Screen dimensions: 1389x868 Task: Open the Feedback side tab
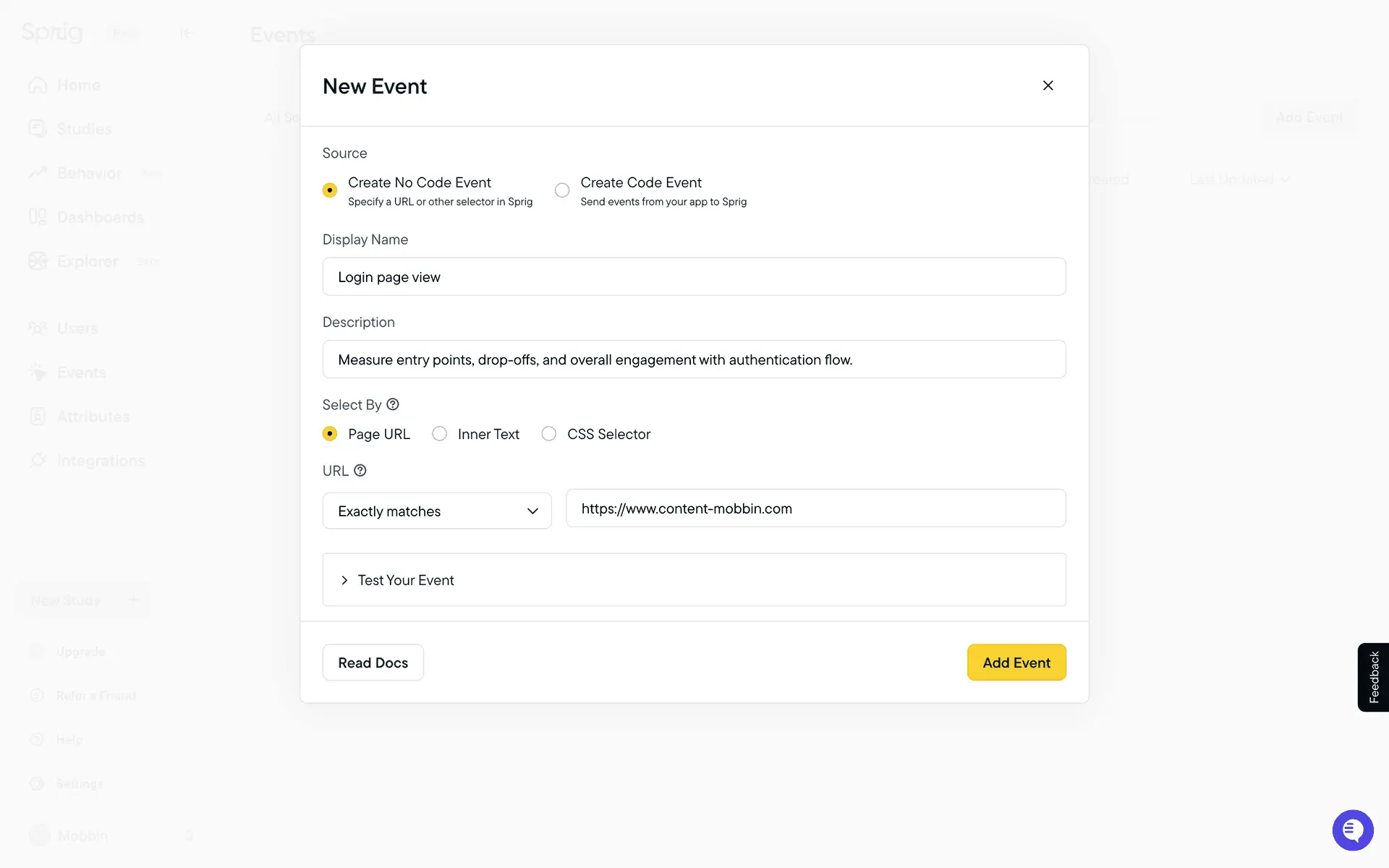click(x=1373, y=677)
